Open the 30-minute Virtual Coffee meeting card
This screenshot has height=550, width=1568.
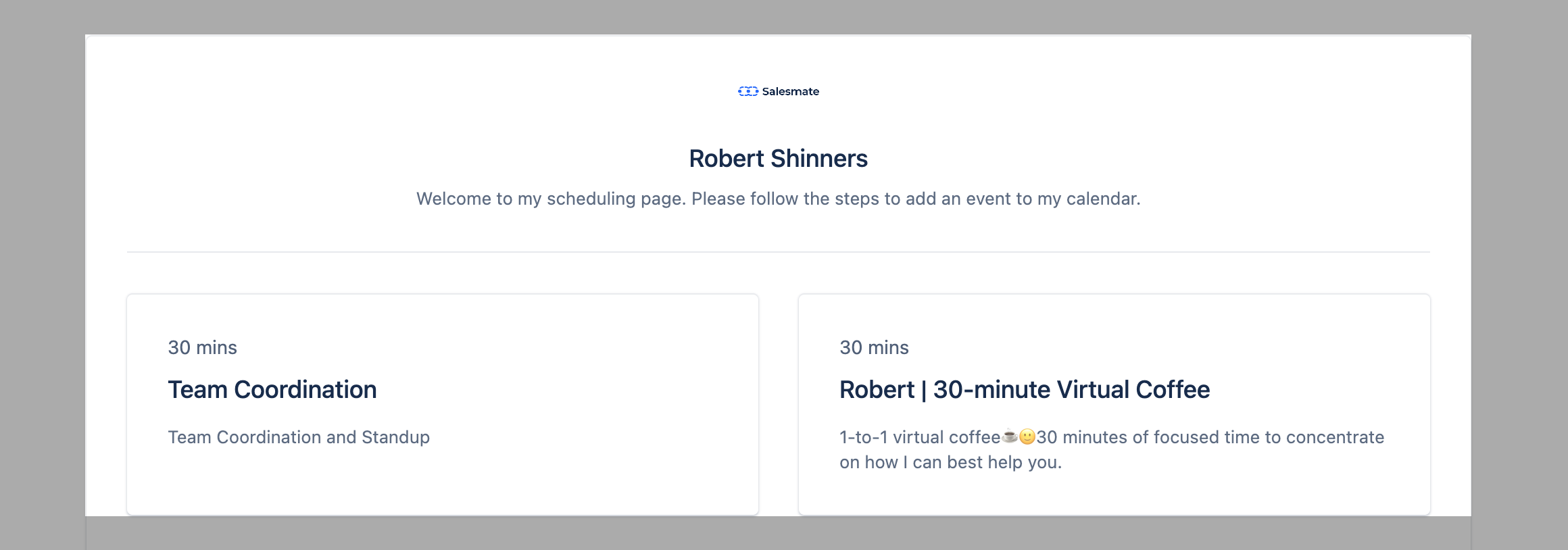pos(1114,404)
